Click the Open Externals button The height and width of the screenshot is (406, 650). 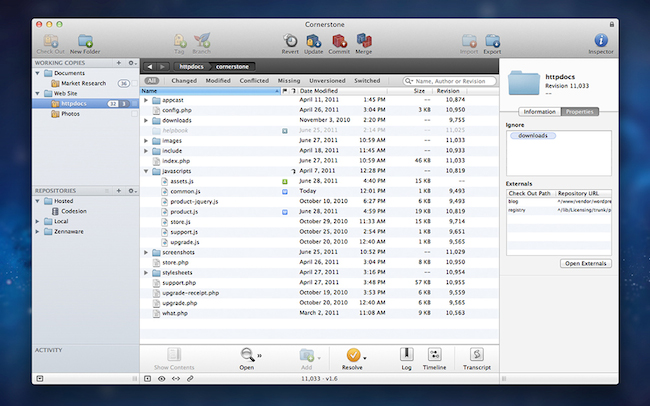pos(585,263)
